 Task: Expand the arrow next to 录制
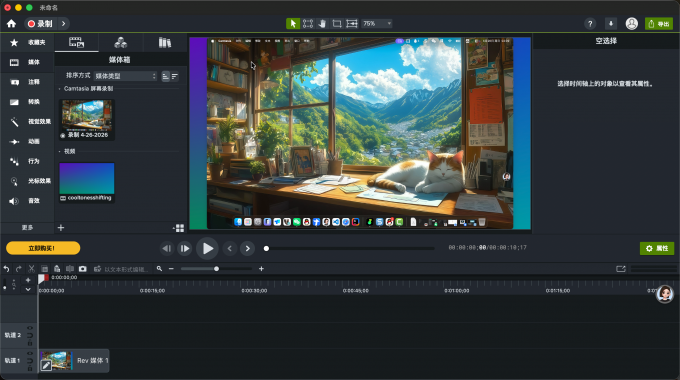point(63,23)
